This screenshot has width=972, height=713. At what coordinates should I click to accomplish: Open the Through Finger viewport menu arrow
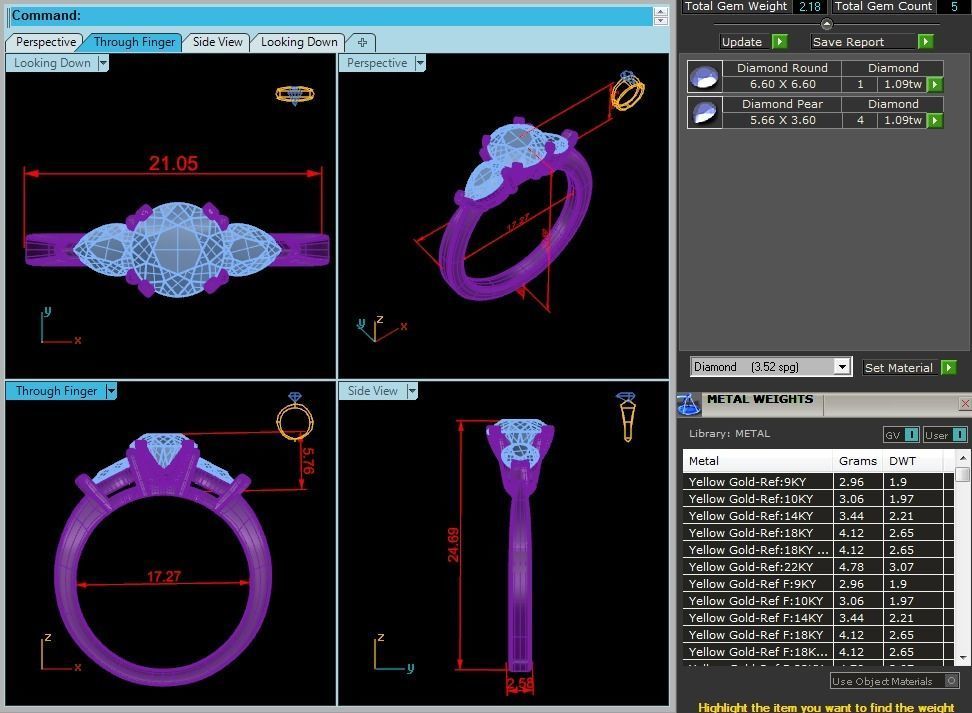tap(111, 391)
